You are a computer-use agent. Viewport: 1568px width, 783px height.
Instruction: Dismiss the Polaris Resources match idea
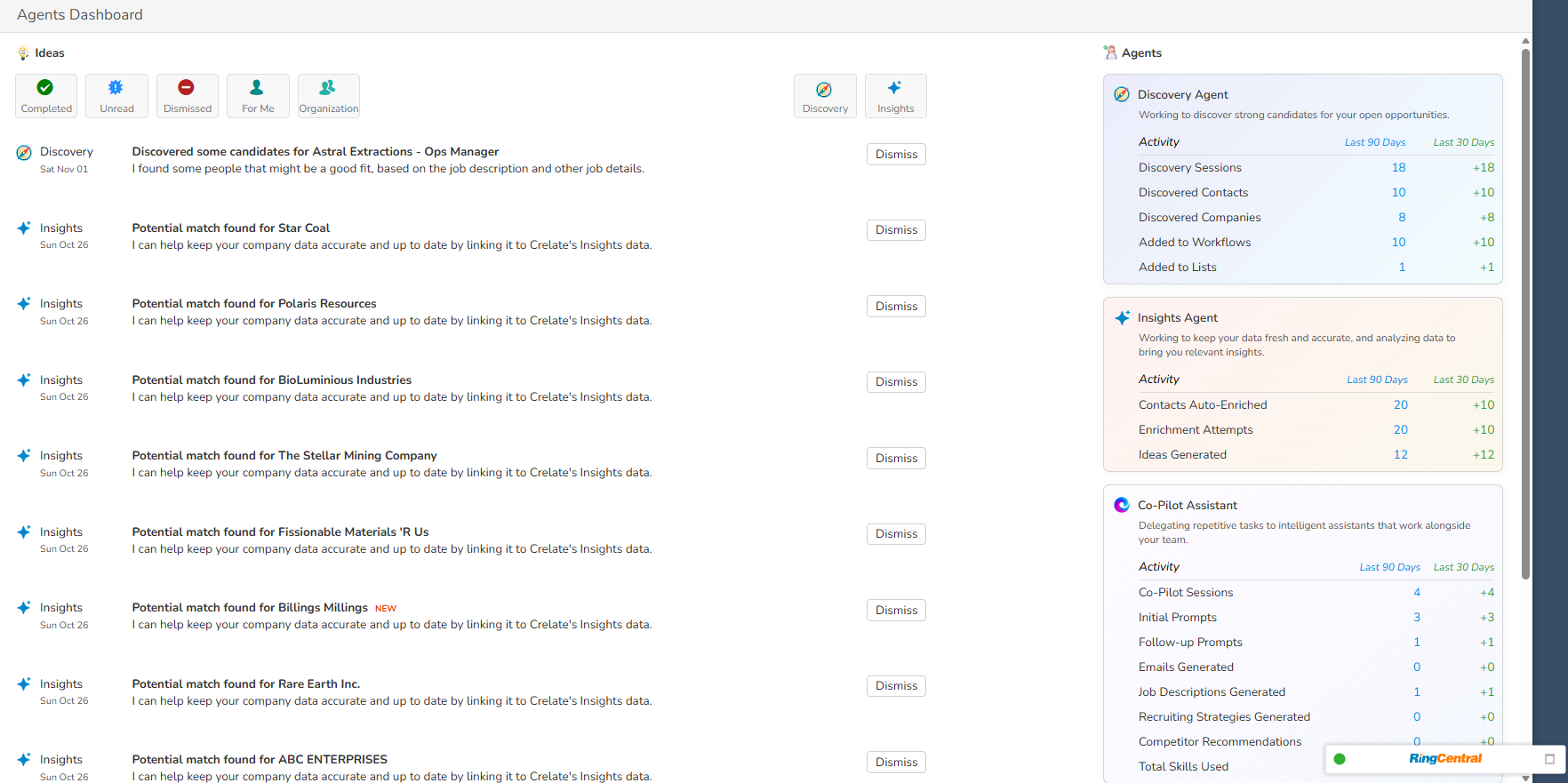click(896, 306)
